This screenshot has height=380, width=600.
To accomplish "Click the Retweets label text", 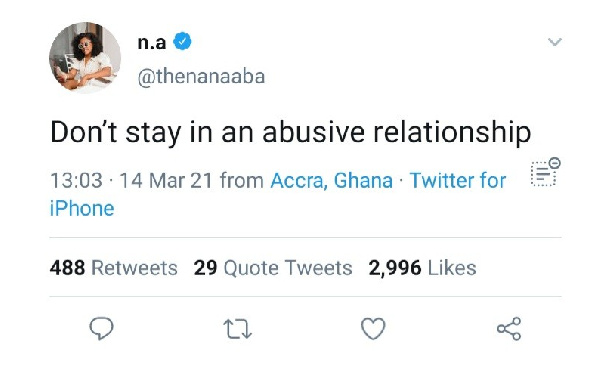I will [x=134, y=268].
